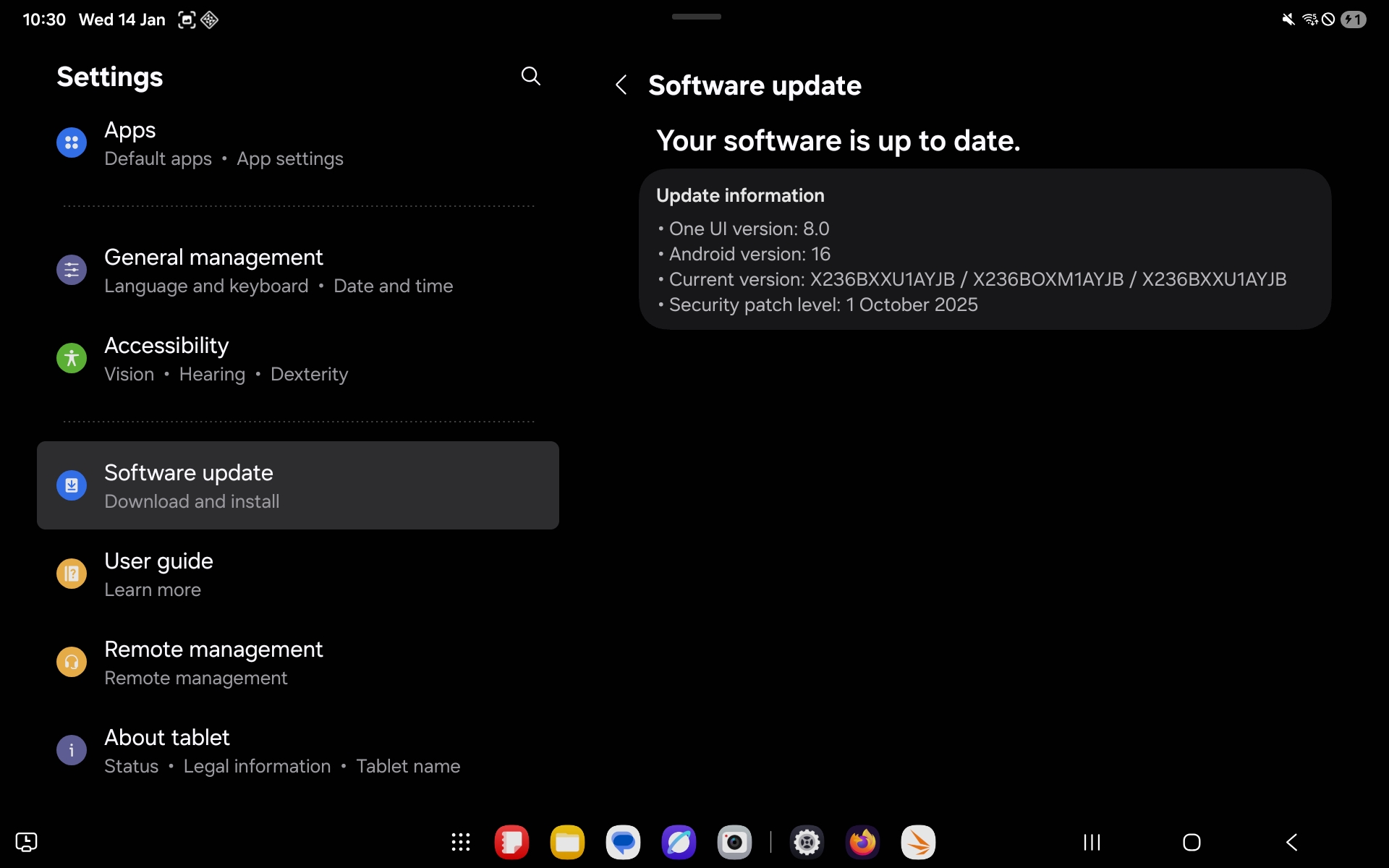This screenshot has width=1389, height=868.
Task: Tap the search icon in Settings
Action: (x=531, y=76)
